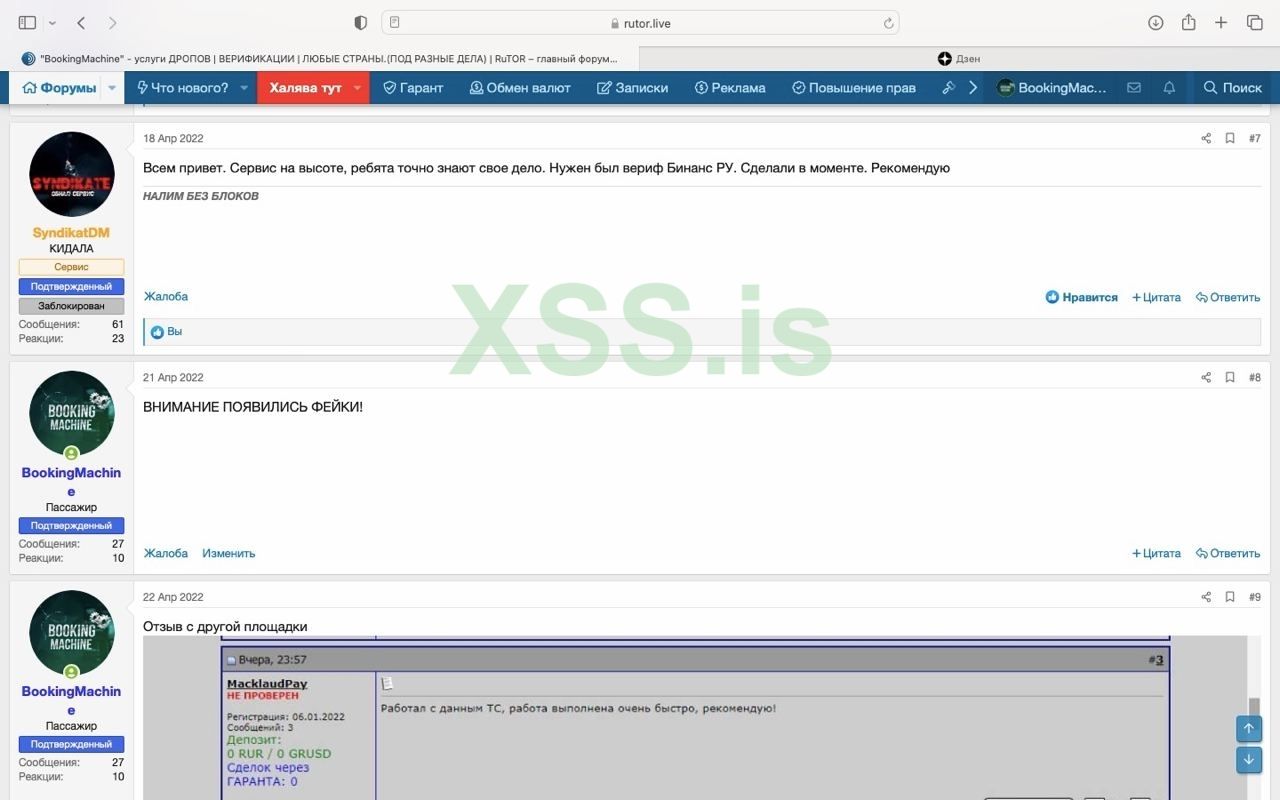The height and width of the screenshot is (800, 1280).
Task: Share post #7 via share icon
Action: [1206, 139]
